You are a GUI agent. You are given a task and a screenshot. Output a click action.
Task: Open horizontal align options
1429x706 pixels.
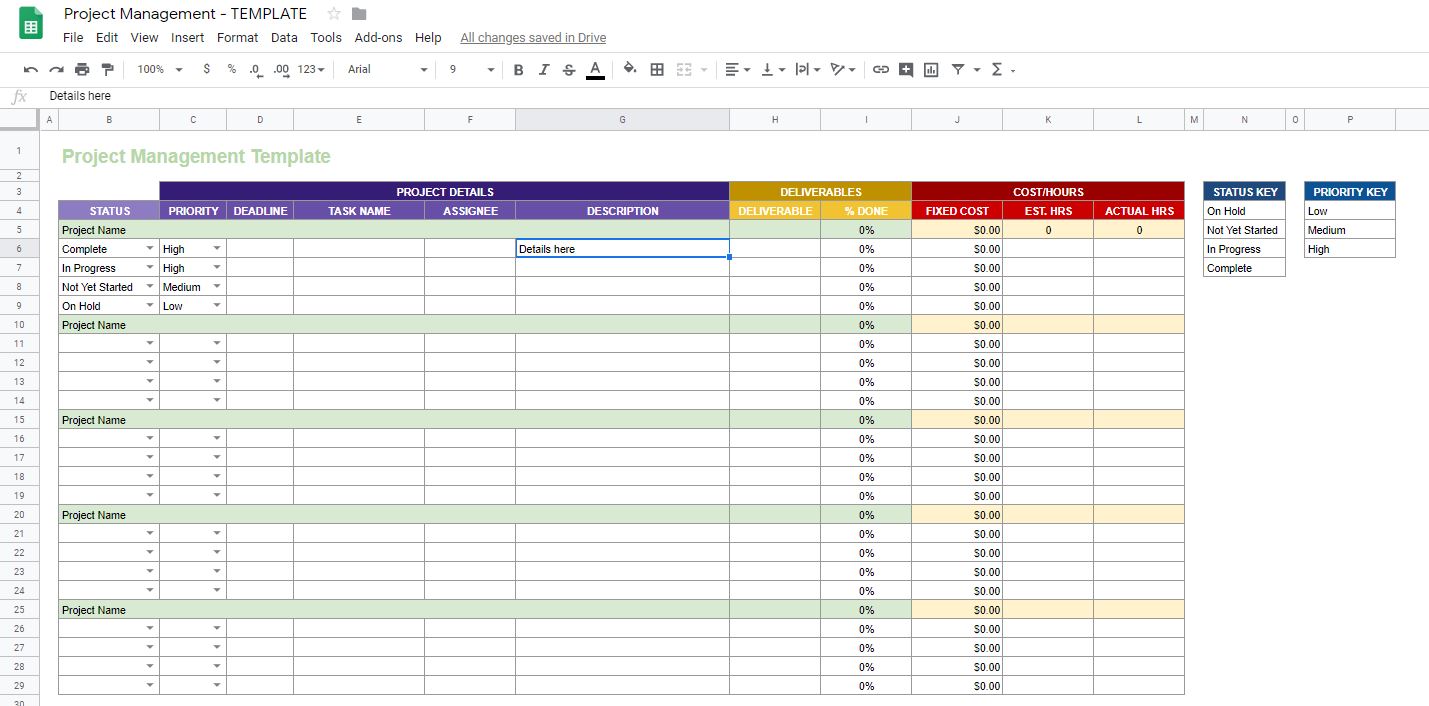[737, 69]
